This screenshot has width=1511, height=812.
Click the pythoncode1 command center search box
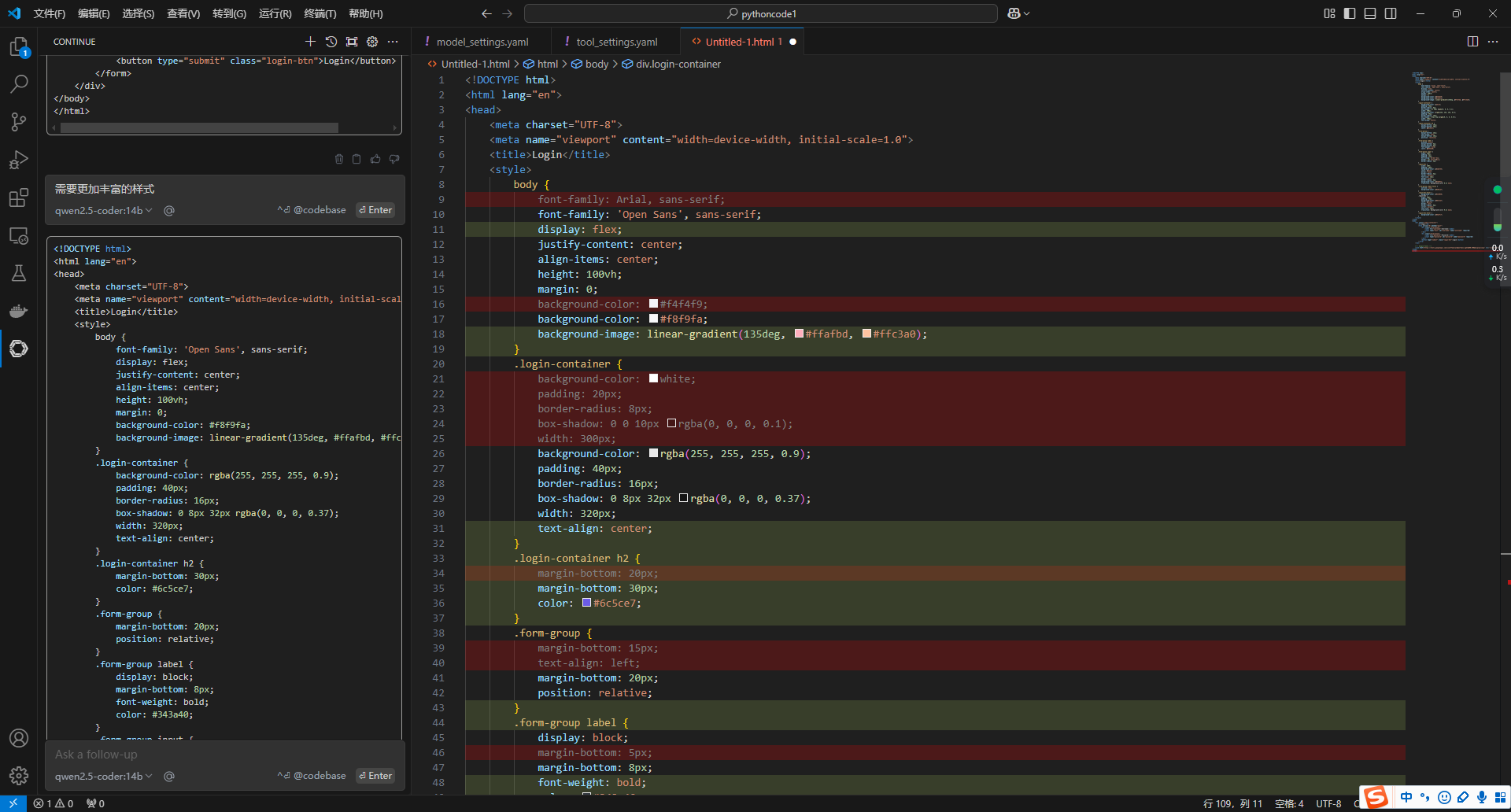pos(760,13)
